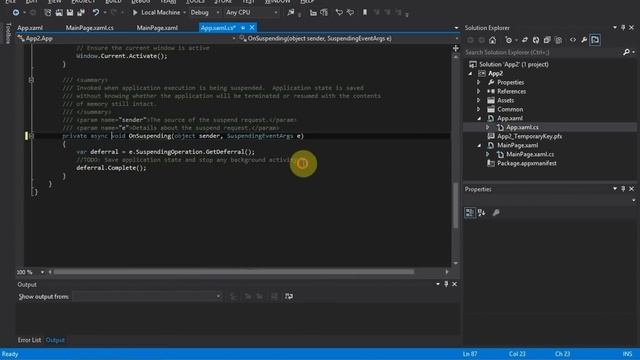The height and width of the screenshot is (360, 640).
Task: Click the Properties wrench icon in Solution Explorer toolbar
Action: pos(584,40)
